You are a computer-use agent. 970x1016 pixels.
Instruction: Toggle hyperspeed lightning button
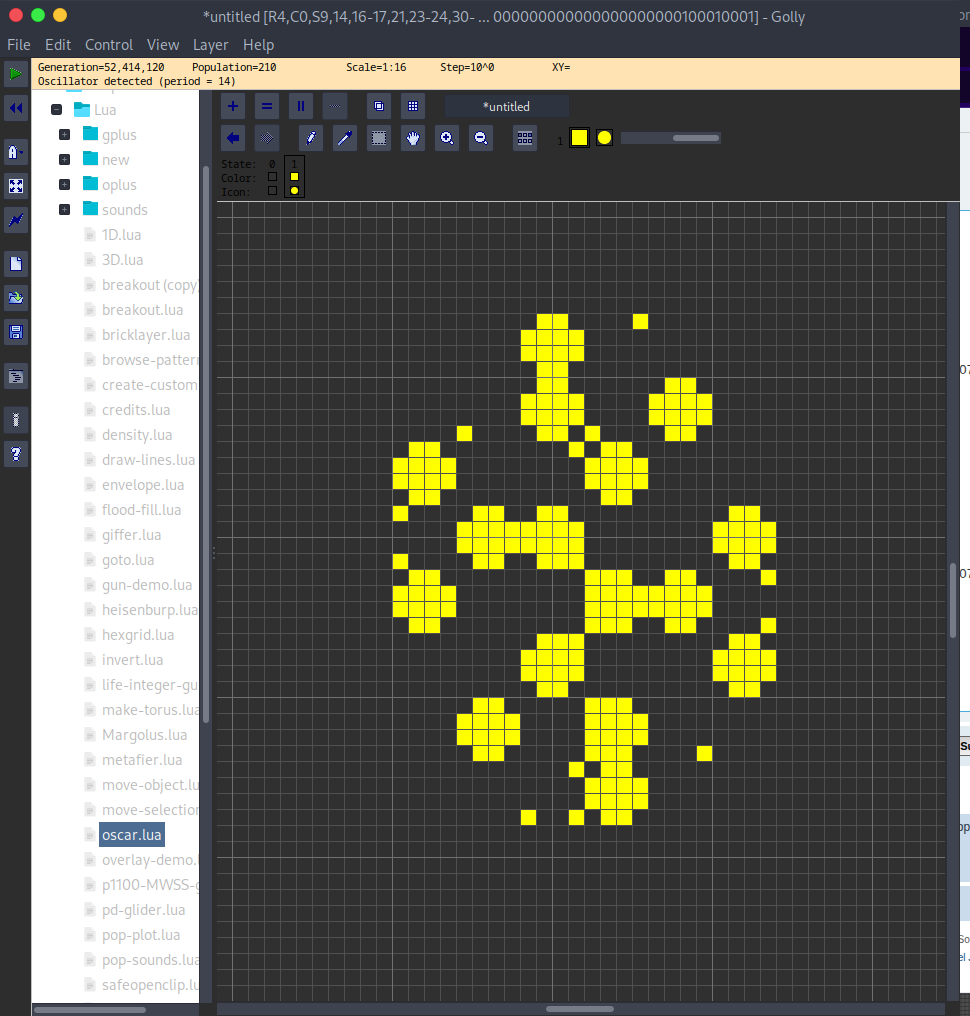(x=16, y=220)
